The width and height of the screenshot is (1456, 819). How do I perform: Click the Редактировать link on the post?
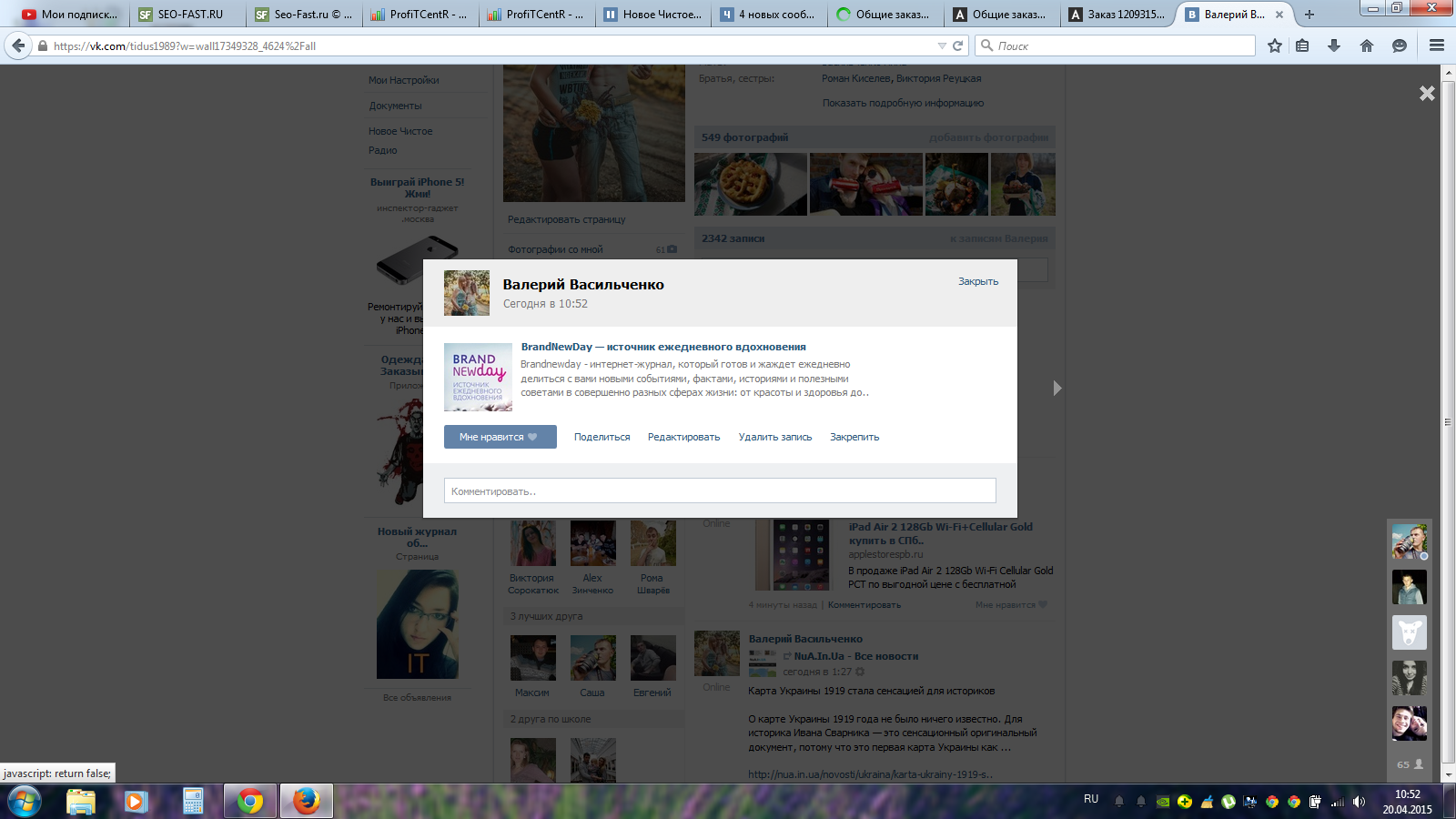683,437
